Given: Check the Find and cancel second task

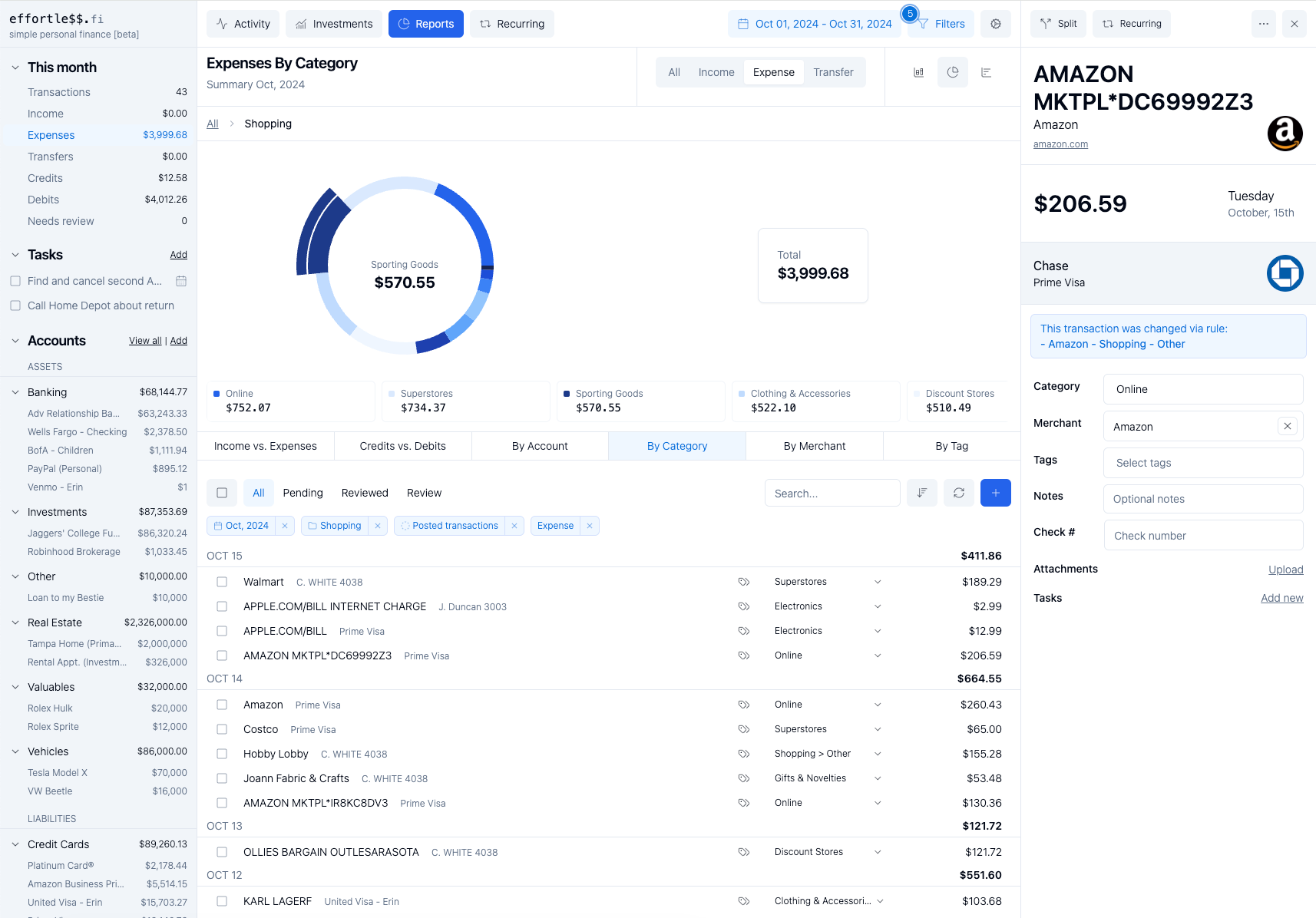Looking at the screenshot, I should [x=15, y=281].
